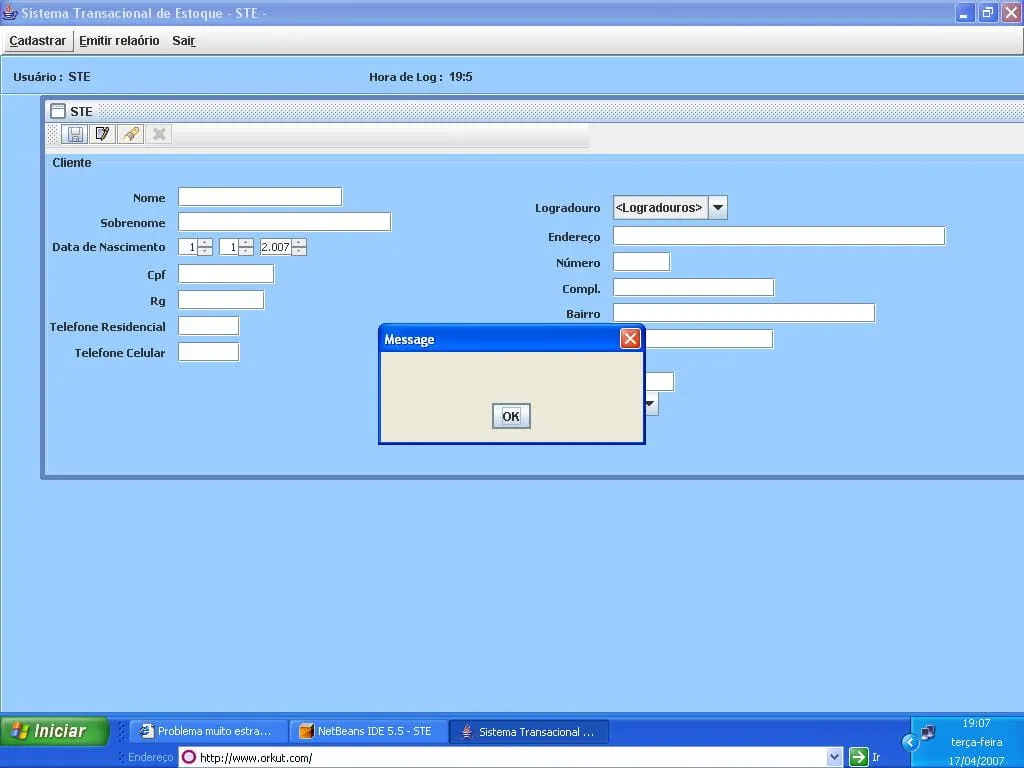Viewport: 1024px width, 768px height.
Task: Click the dropdown arrow partly hidden behind Message dialog
Action: click(651, 404)
